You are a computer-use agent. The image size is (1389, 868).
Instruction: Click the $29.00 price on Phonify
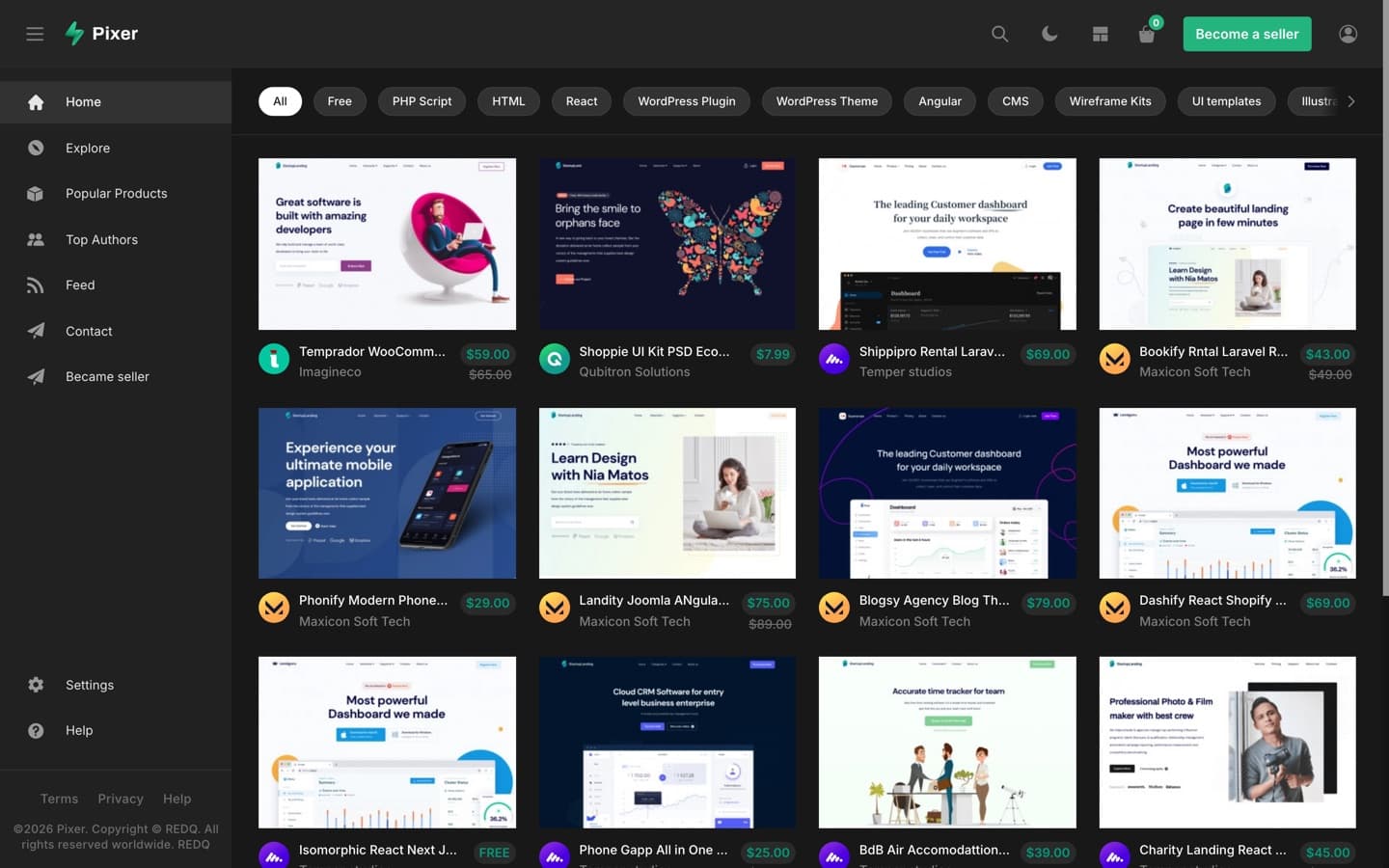pos(487,603)
